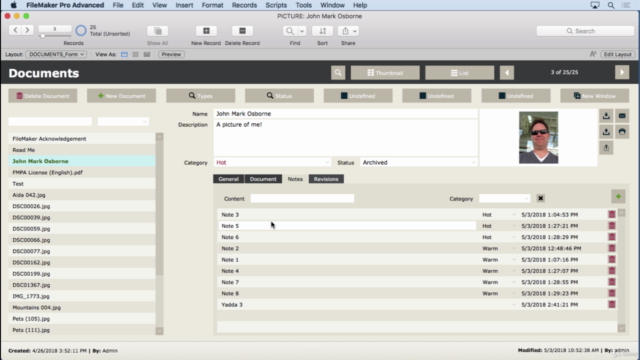
Task: Click the New Window button
Action: pos(594,96)
